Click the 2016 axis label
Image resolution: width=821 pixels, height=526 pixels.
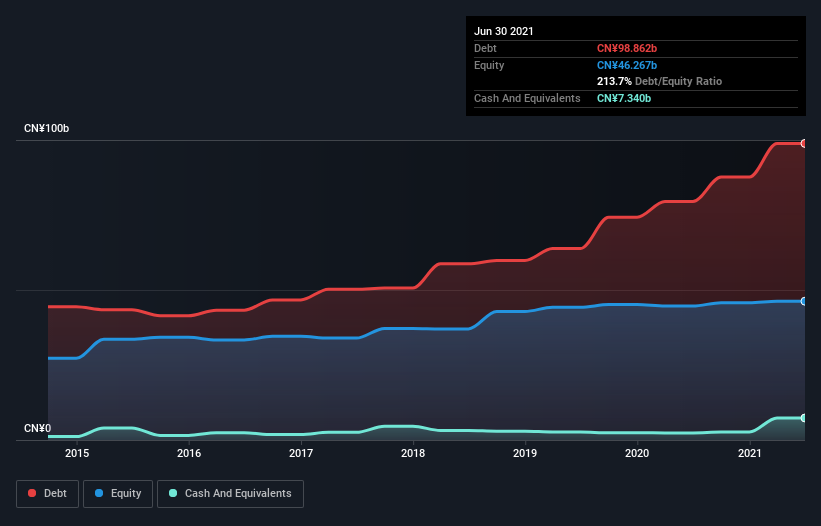[x=189, y=453]
